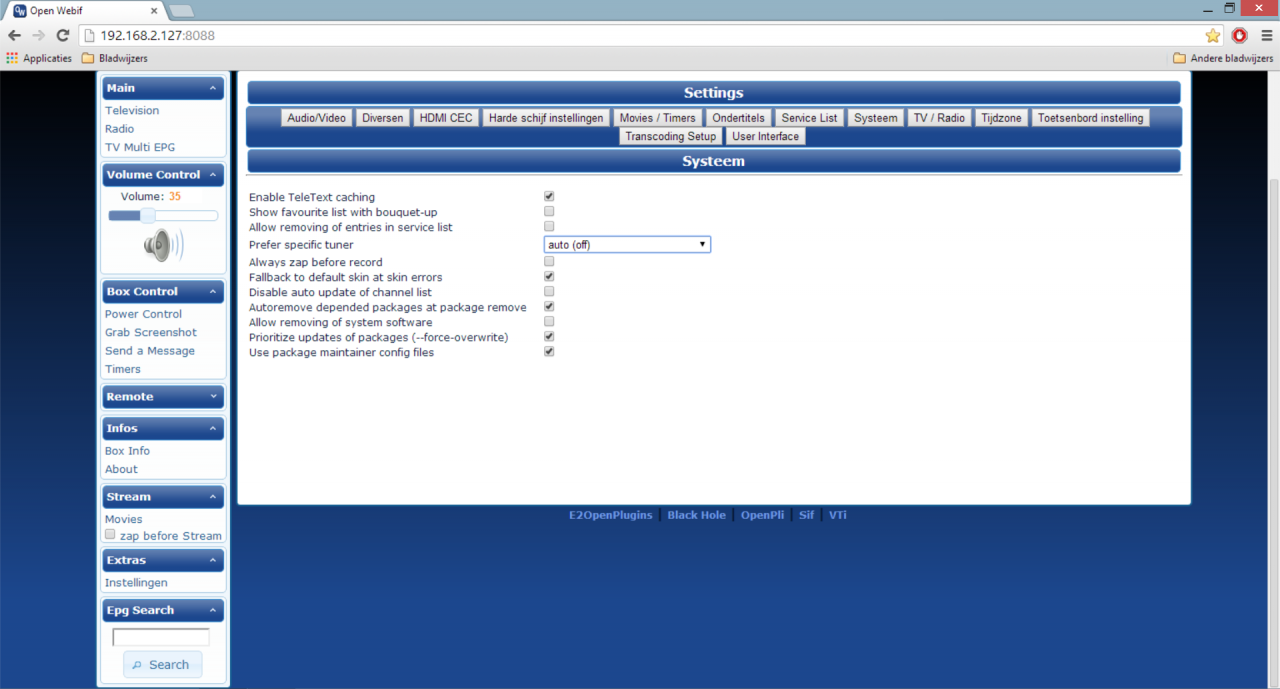Image resolution: width=1280 pixels, height=689 pixels.
Task: Open Andere bladwijzers folder
Action: coord(1224,58)
